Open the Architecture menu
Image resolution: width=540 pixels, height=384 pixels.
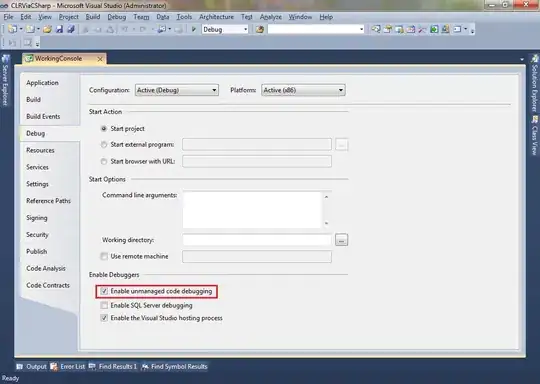click(216, 17)
